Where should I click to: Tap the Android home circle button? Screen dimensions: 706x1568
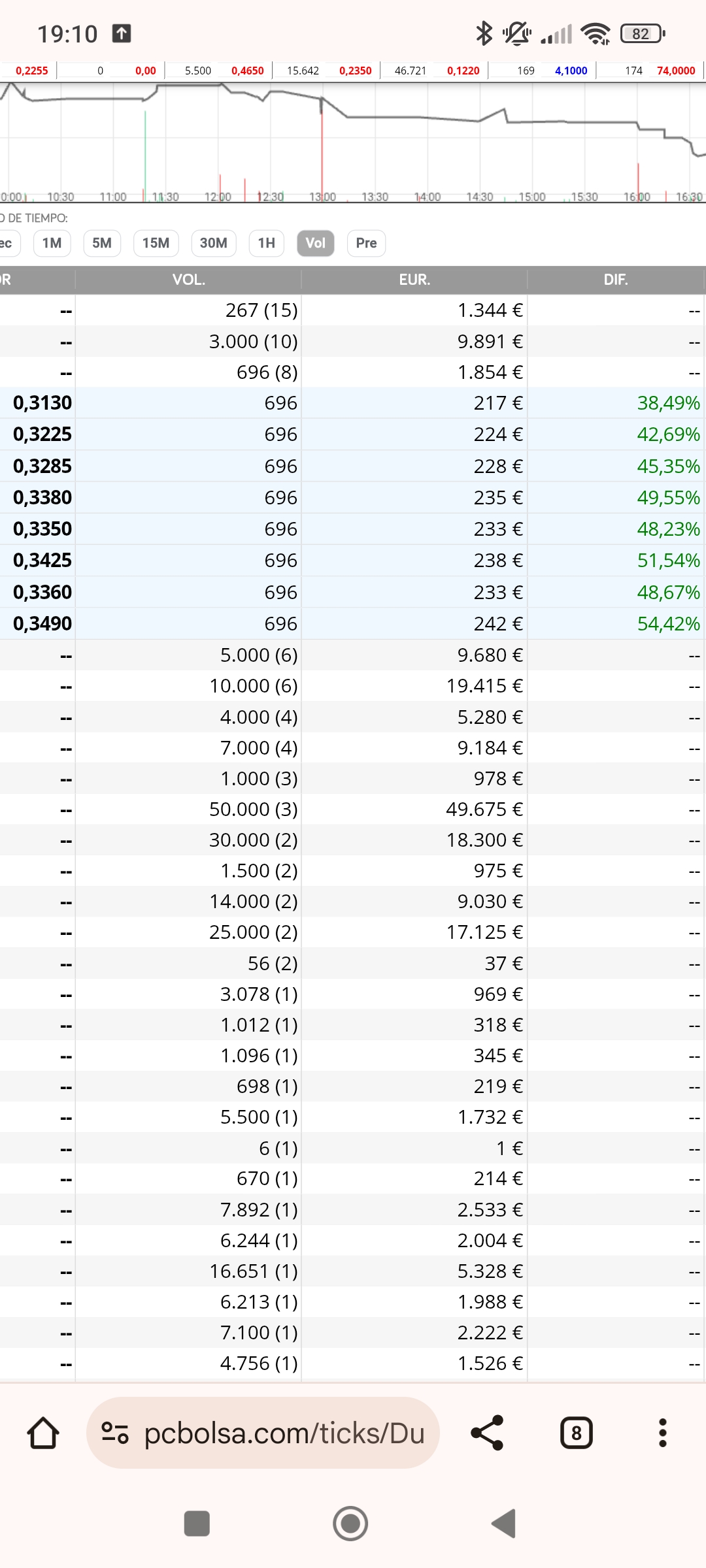tap(350, 1524)
